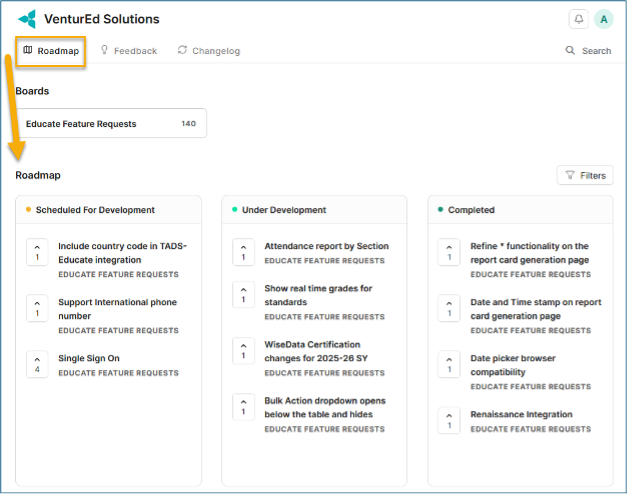Open the notifications bell
Viewport: 628px width, 494px height.
point(578,19)
